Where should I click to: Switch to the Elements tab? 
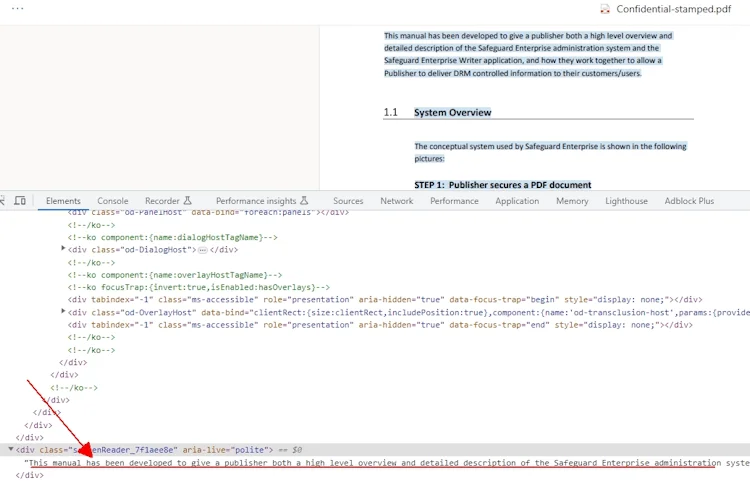63,201
